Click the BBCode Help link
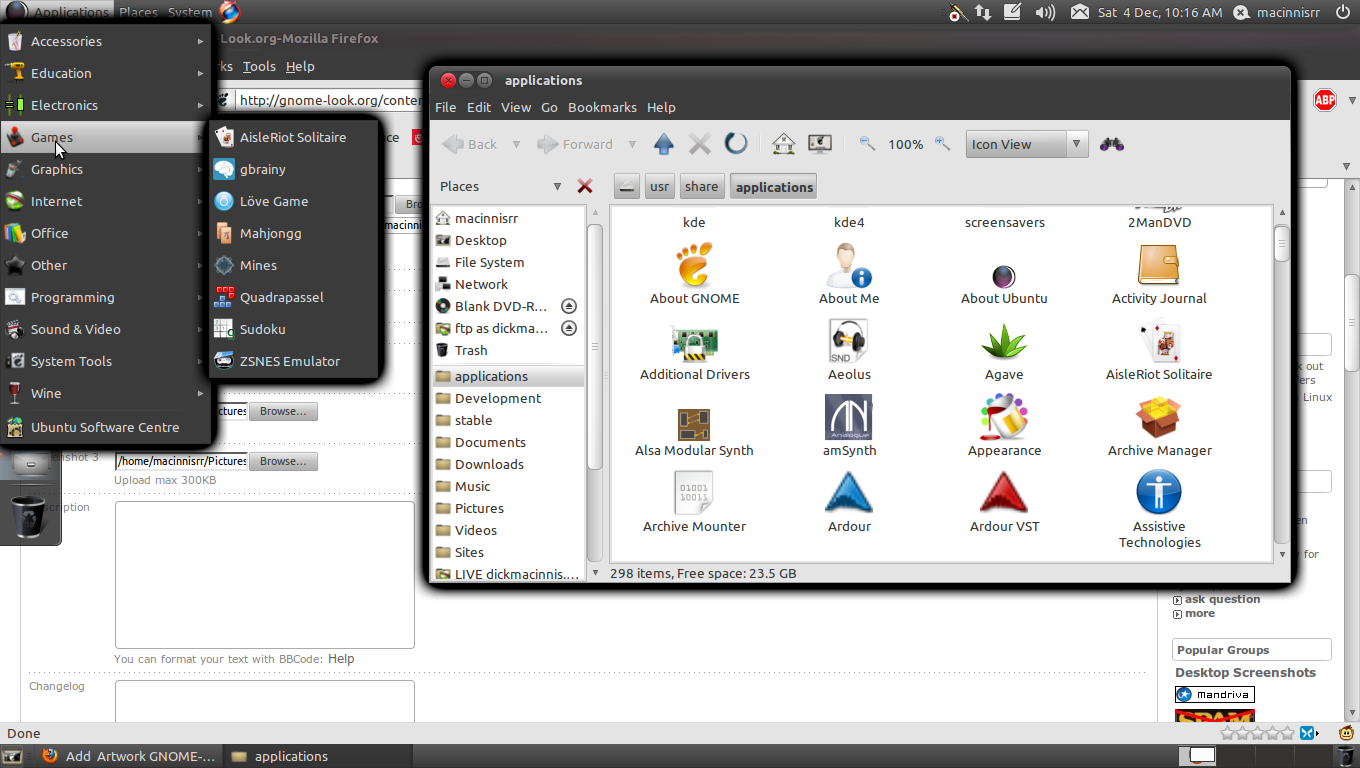The width and height of the screenshot is (1360, 768). (341, 659)
